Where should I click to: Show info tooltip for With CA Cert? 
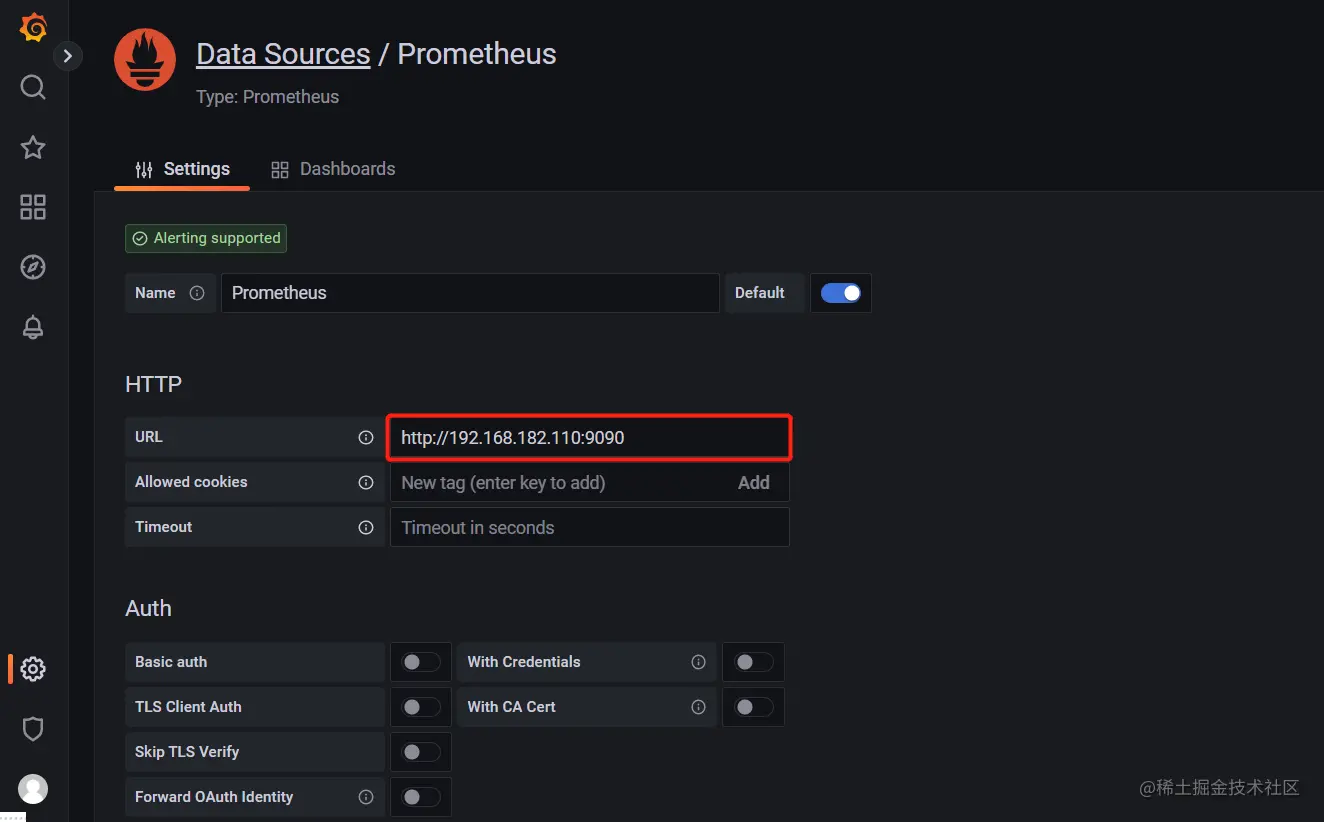point(699,707)
